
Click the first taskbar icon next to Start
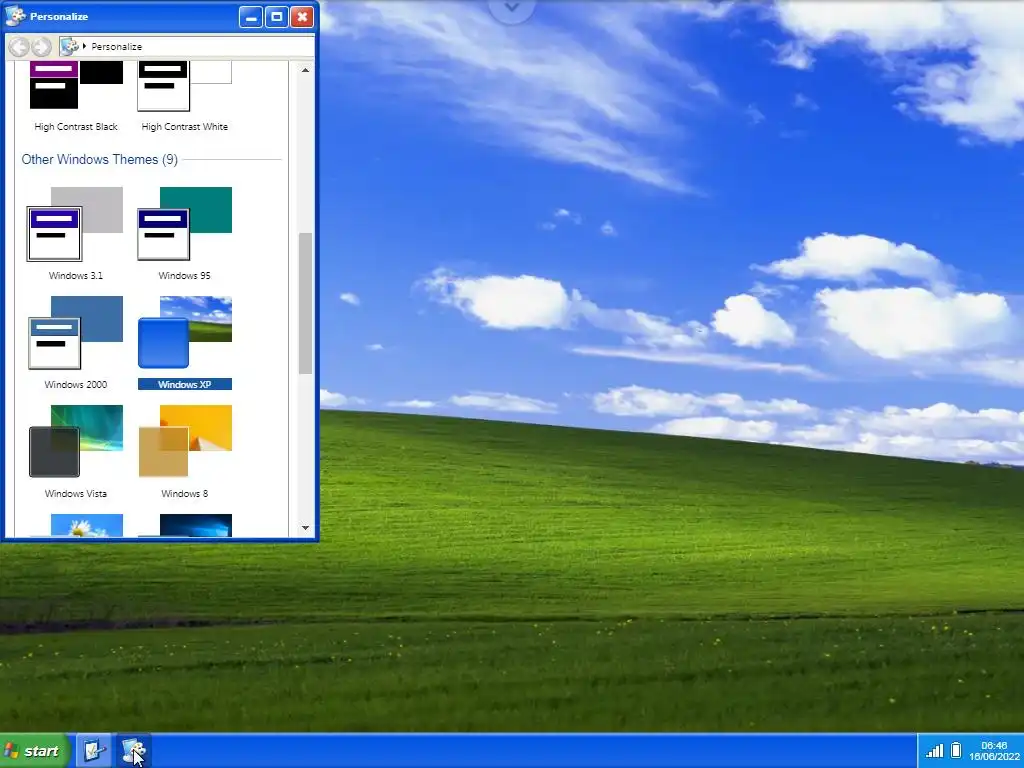(x=93, y=751)
